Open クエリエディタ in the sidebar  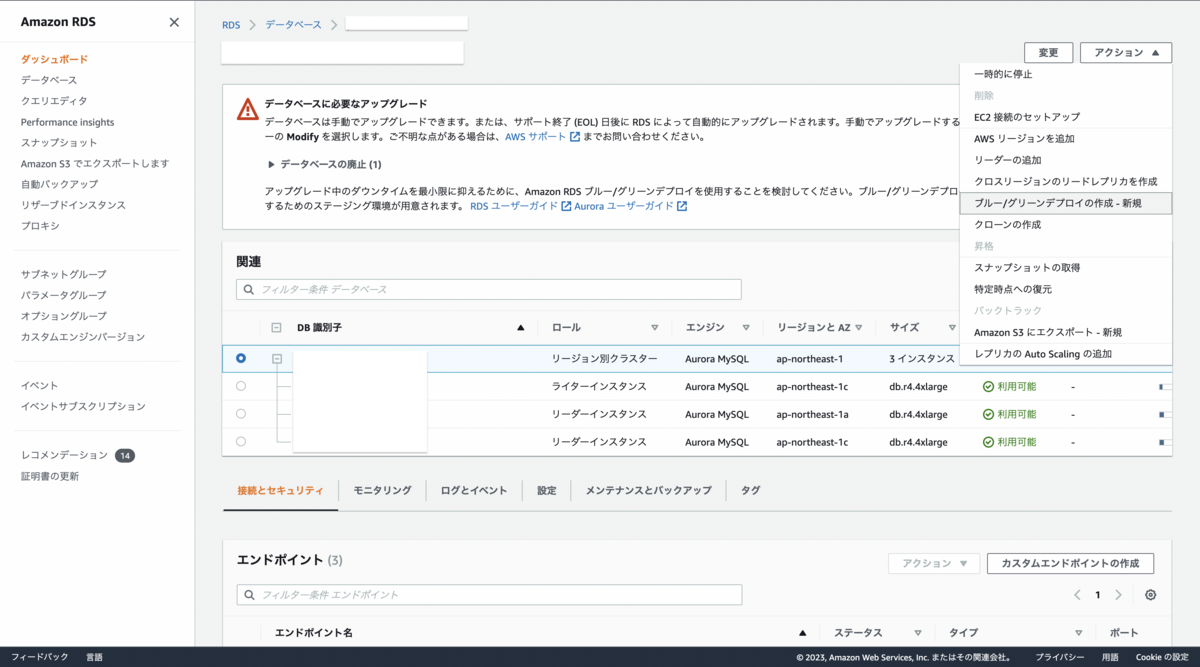(x=54, y=101)
